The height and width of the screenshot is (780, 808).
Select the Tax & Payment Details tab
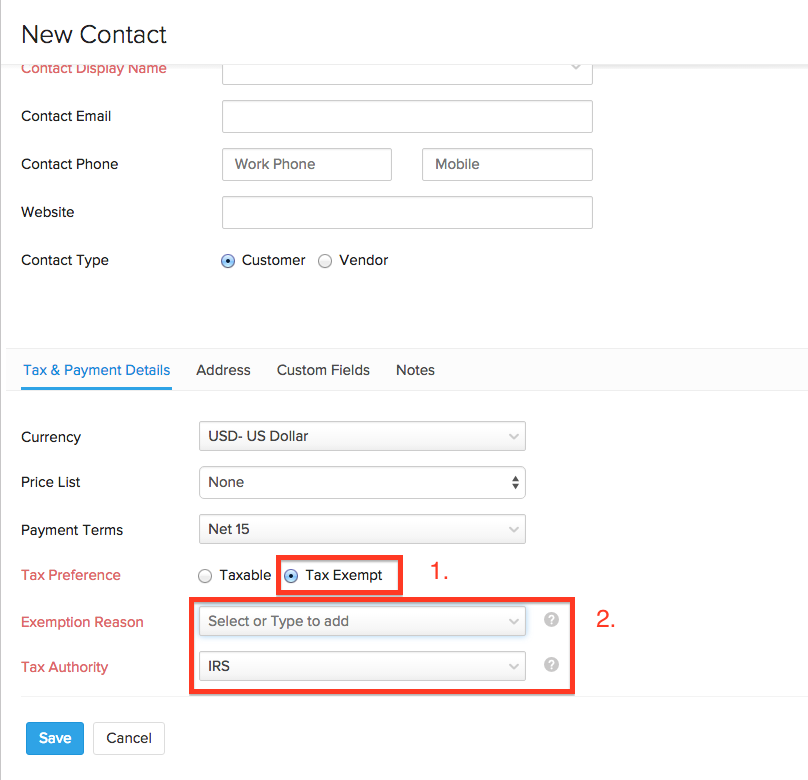(x=96, y=370)
